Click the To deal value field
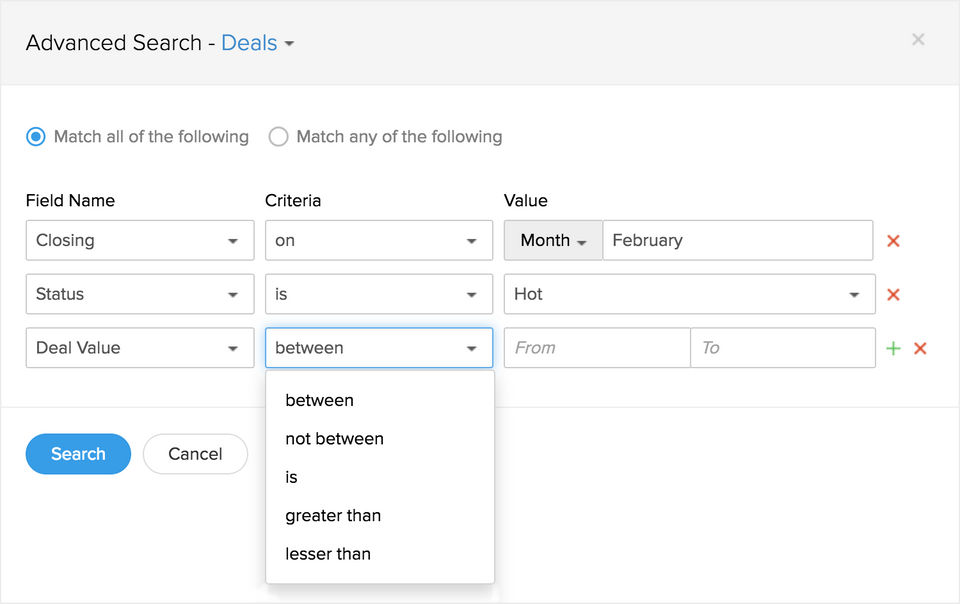Viewport: 960px width, 604px height. [x=782, y=349]
